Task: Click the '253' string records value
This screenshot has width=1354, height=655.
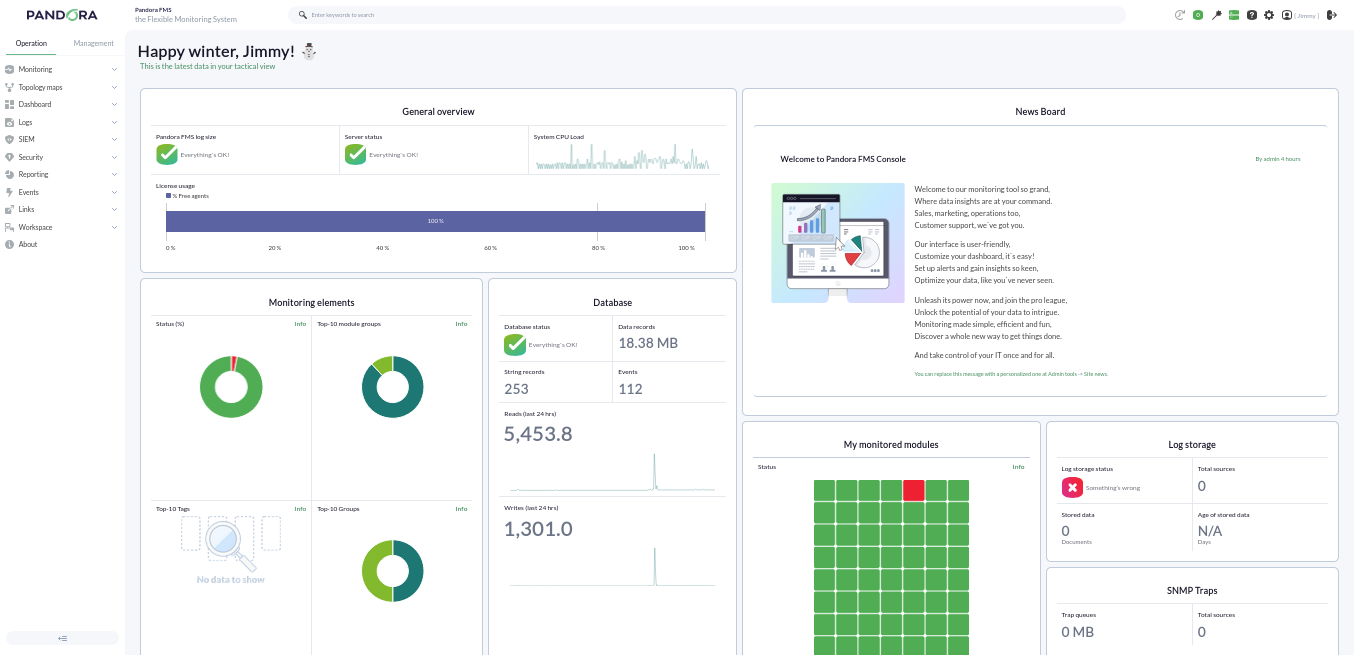Action: 516,389
